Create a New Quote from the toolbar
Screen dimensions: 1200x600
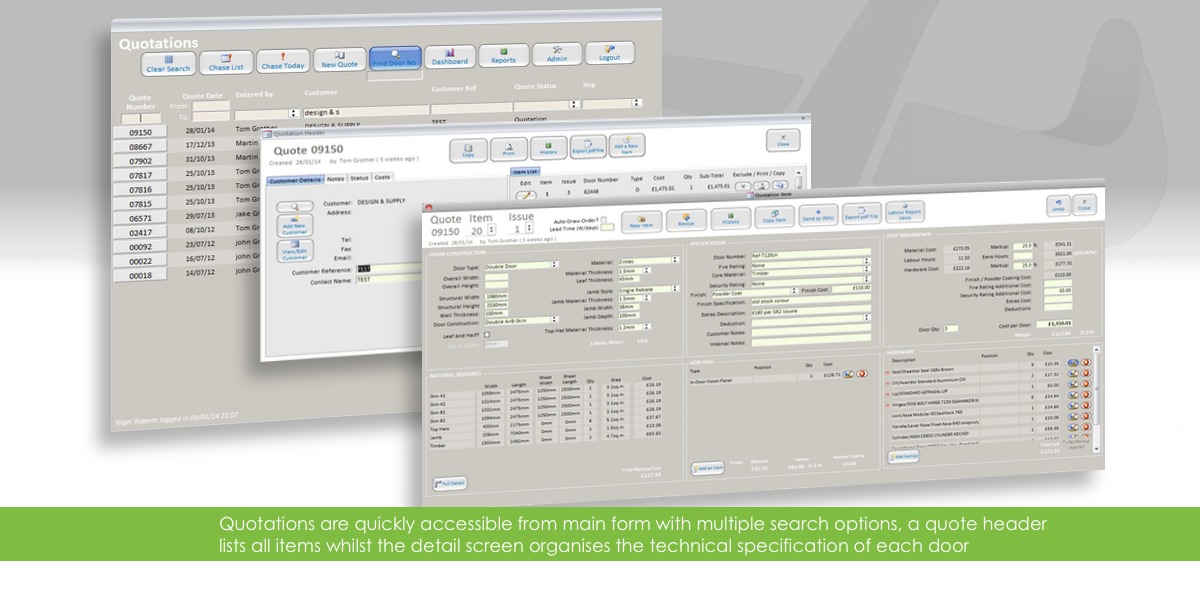click(340, 59)
